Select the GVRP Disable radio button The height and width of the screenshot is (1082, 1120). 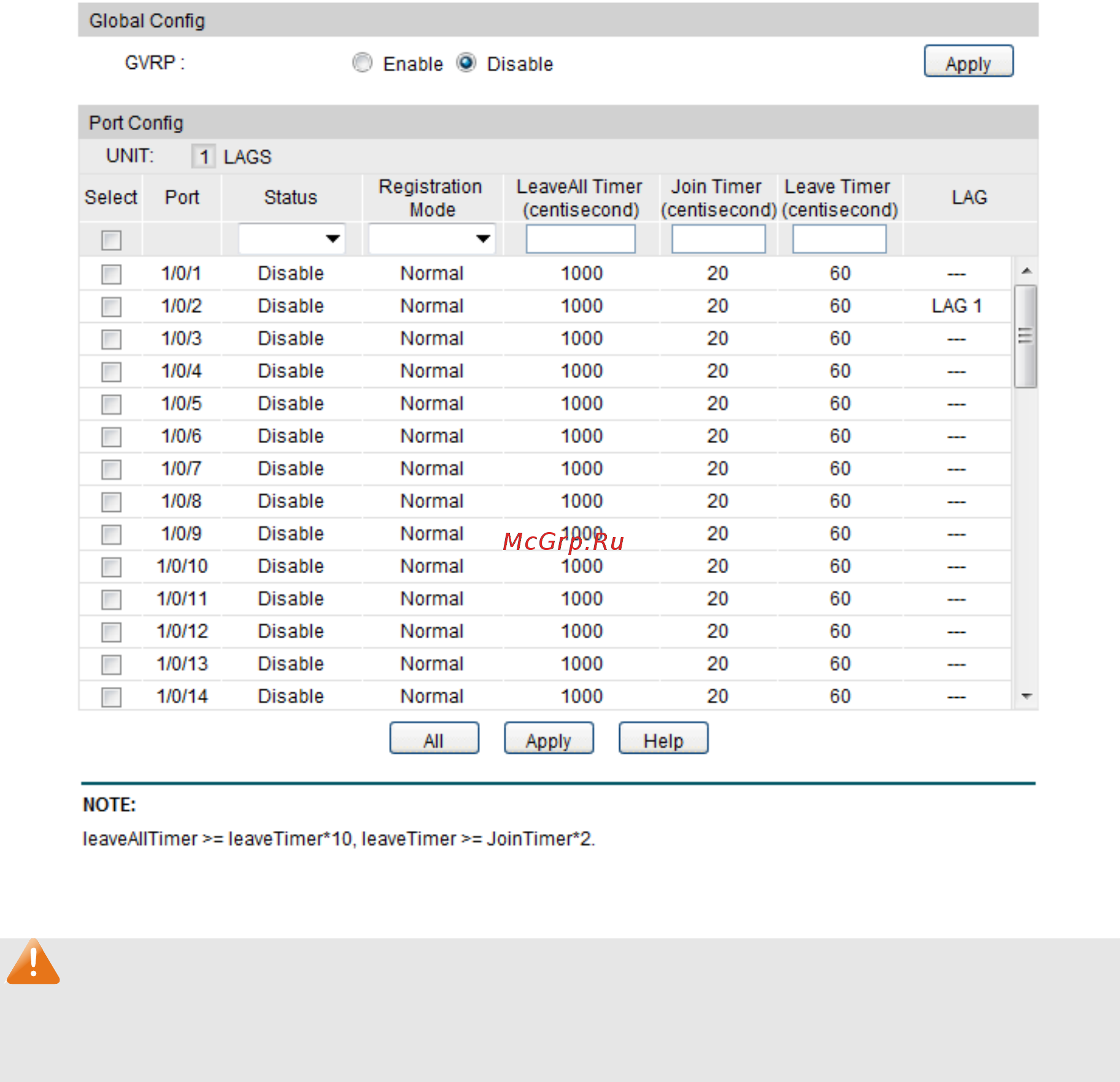pos(466,63)
